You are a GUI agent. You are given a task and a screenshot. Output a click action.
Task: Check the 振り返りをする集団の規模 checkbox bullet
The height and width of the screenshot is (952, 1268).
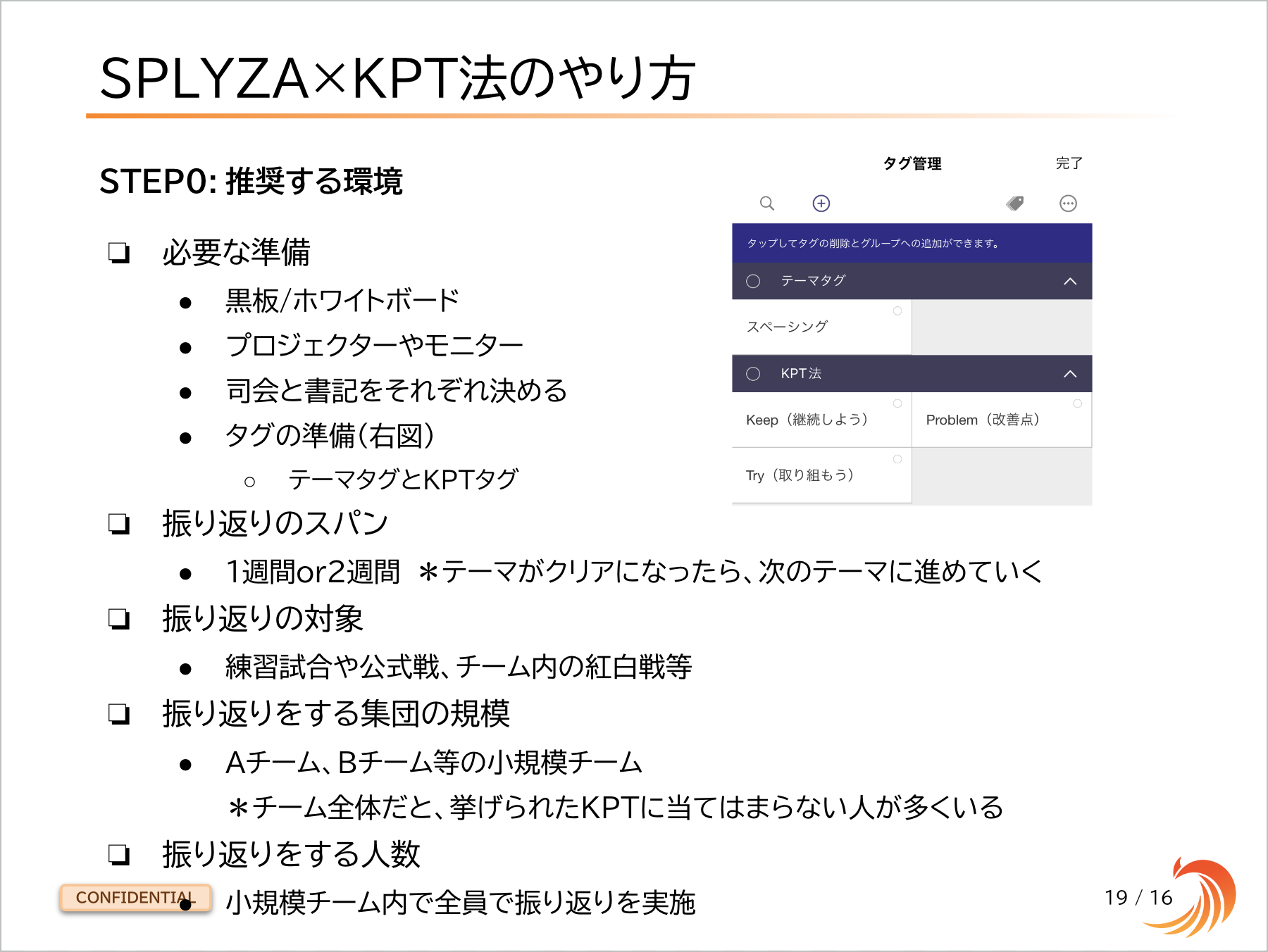point(119,714)
